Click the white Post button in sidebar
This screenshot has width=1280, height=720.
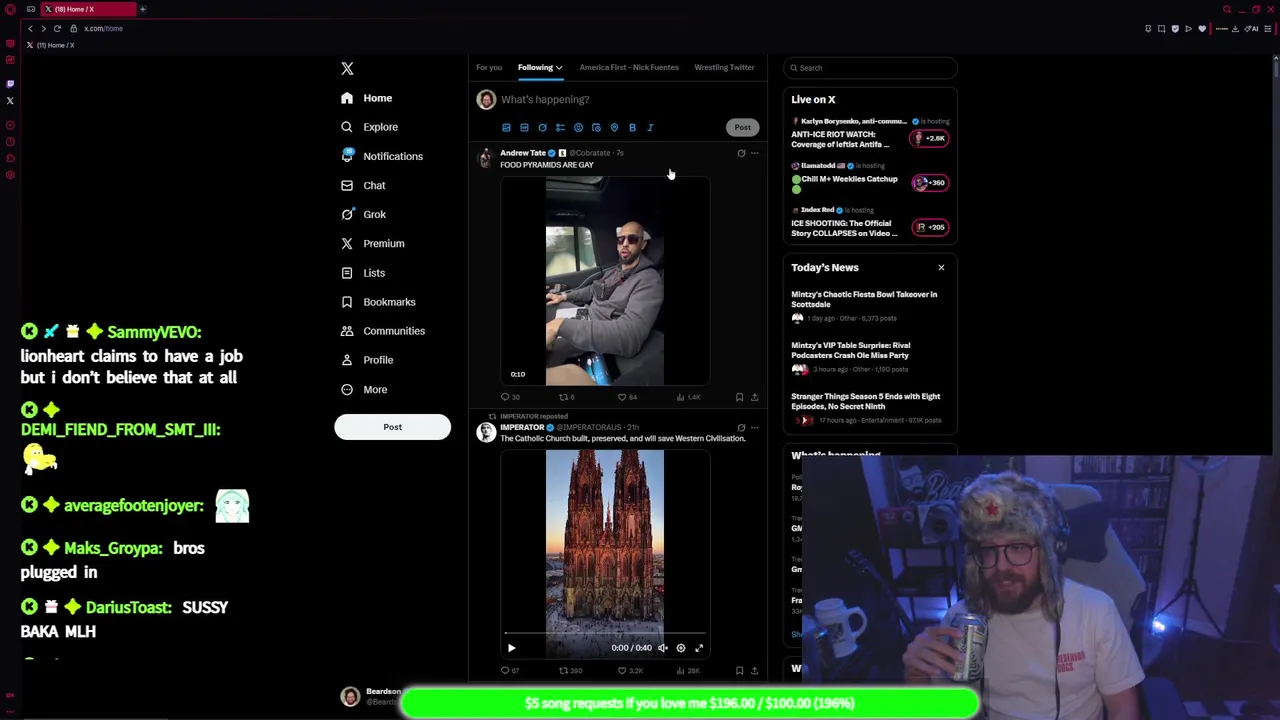pyautogui.click(x=392, y=427)
